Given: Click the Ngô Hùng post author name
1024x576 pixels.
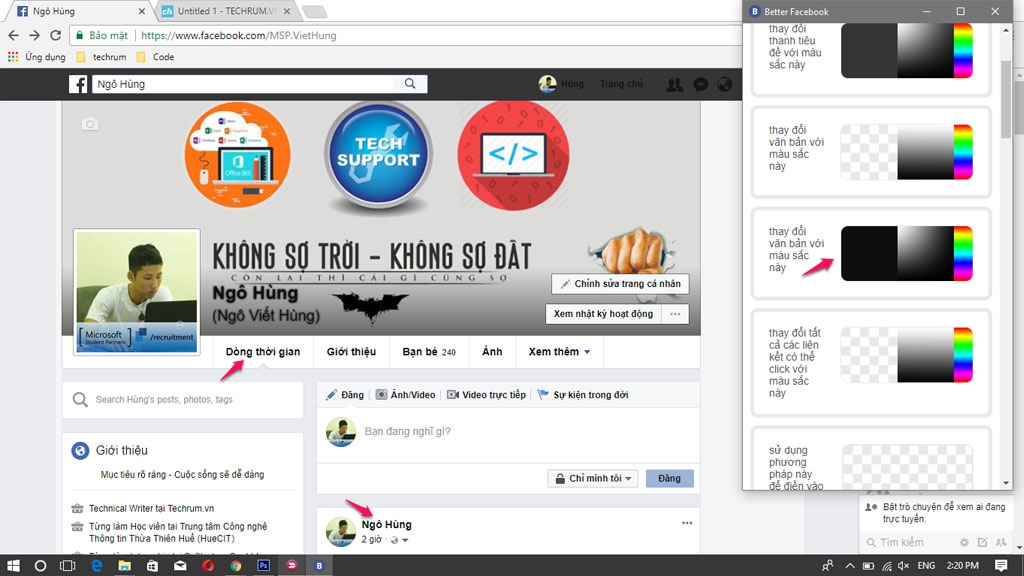Looking at the screenshot, I should point(387,524).
